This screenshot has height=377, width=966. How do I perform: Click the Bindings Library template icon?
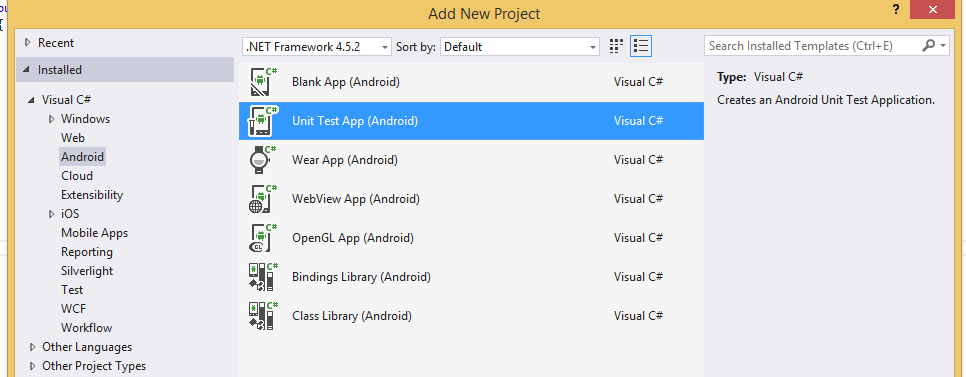click(264, 277)
